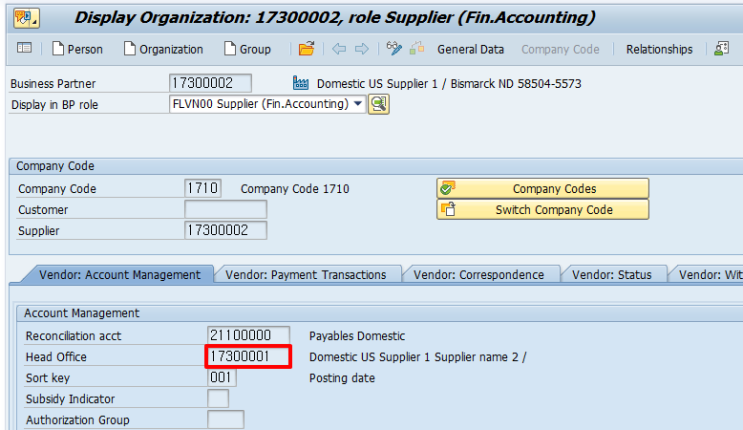Select Vendor: Account Management tab
743x430 pixels.
coord(119,275)
